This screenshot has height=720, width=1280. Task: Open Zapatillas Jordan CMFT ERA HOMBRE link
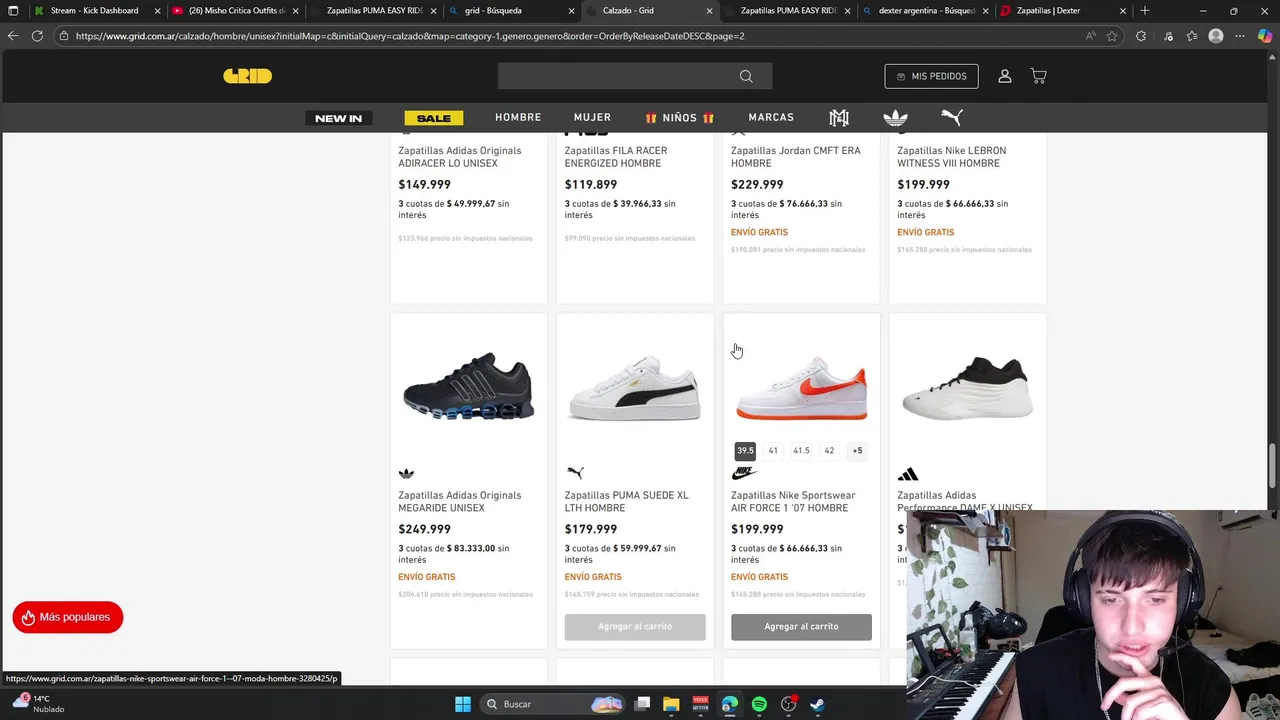[x=796, y=157]
